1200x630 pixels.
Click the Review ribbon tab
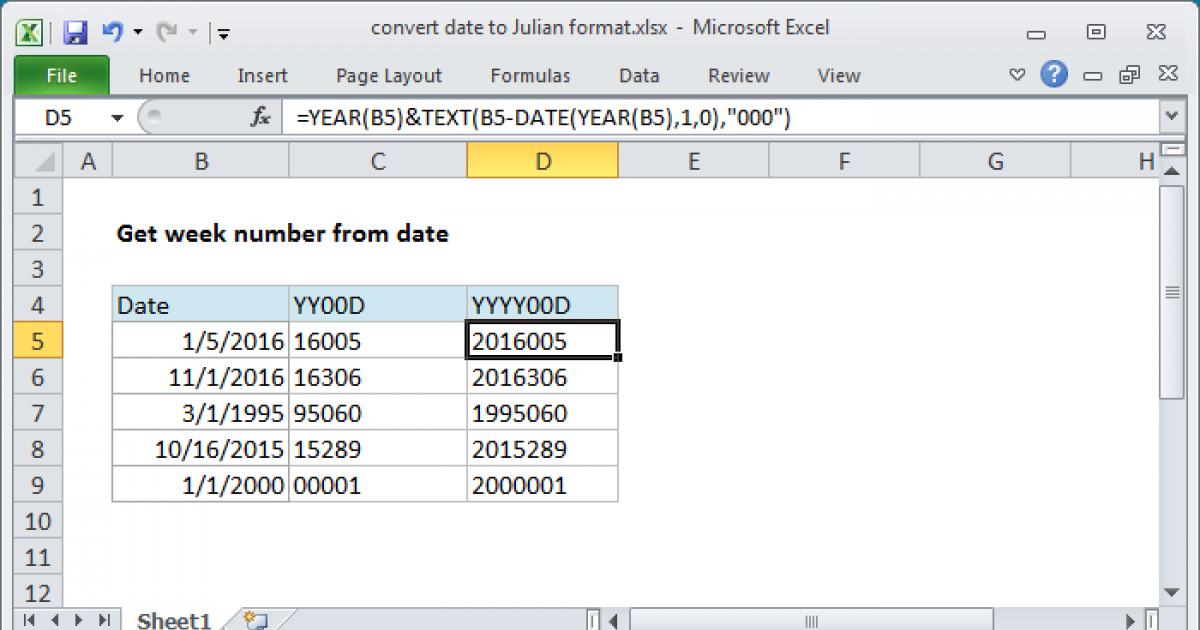pos(737,75)
